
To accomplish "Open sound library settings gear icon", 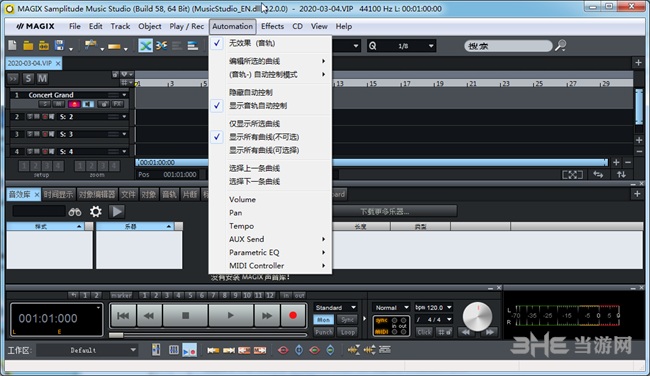I will pyautogui.click(x=96, y=212).
